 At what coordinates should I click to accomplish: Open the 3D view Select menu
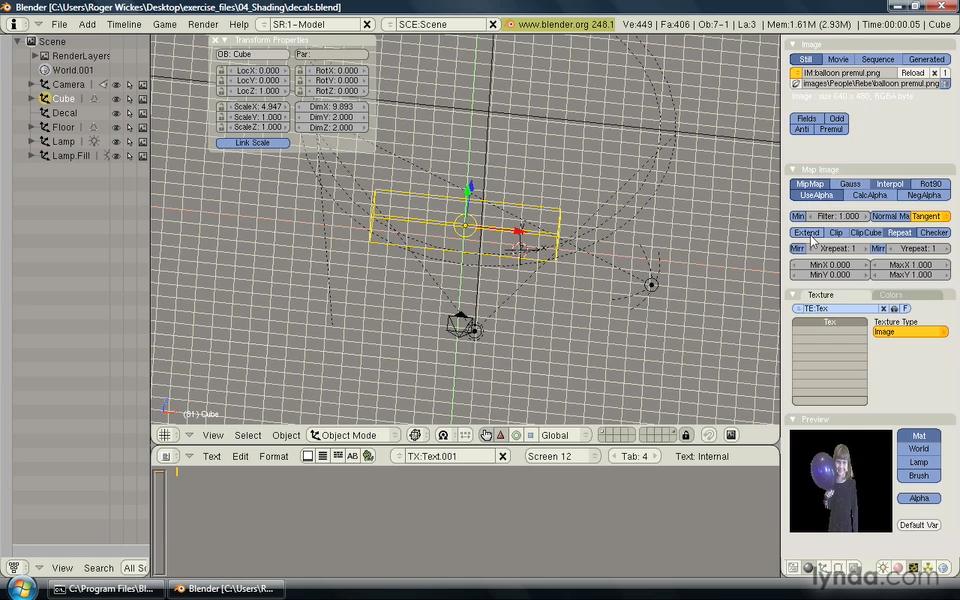(x=247, y=435)
